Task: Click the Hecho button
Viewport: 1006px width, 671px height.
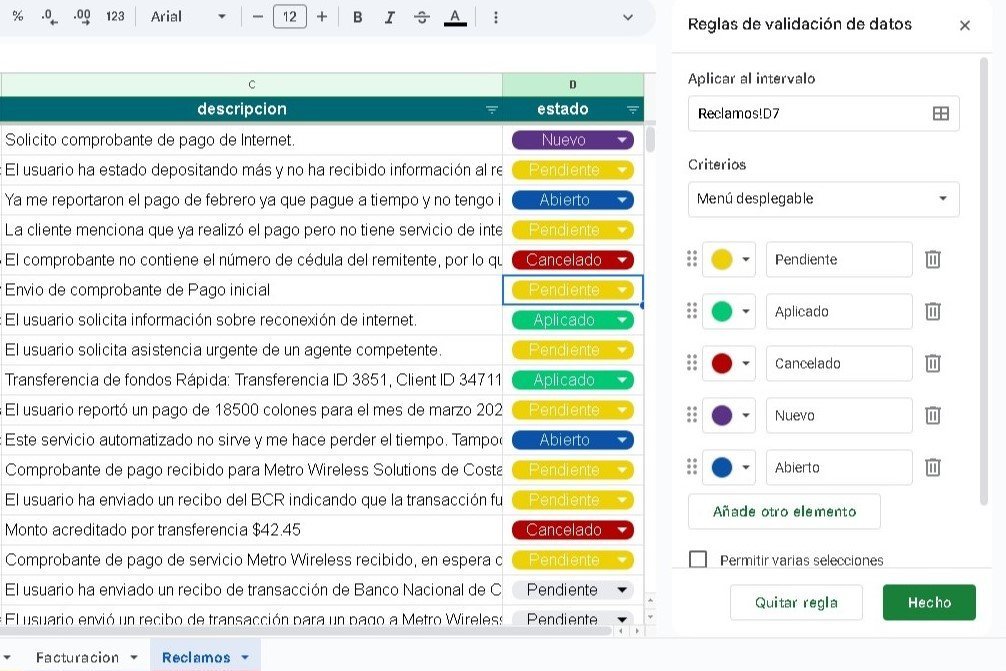Action: [x=928, y=602]
